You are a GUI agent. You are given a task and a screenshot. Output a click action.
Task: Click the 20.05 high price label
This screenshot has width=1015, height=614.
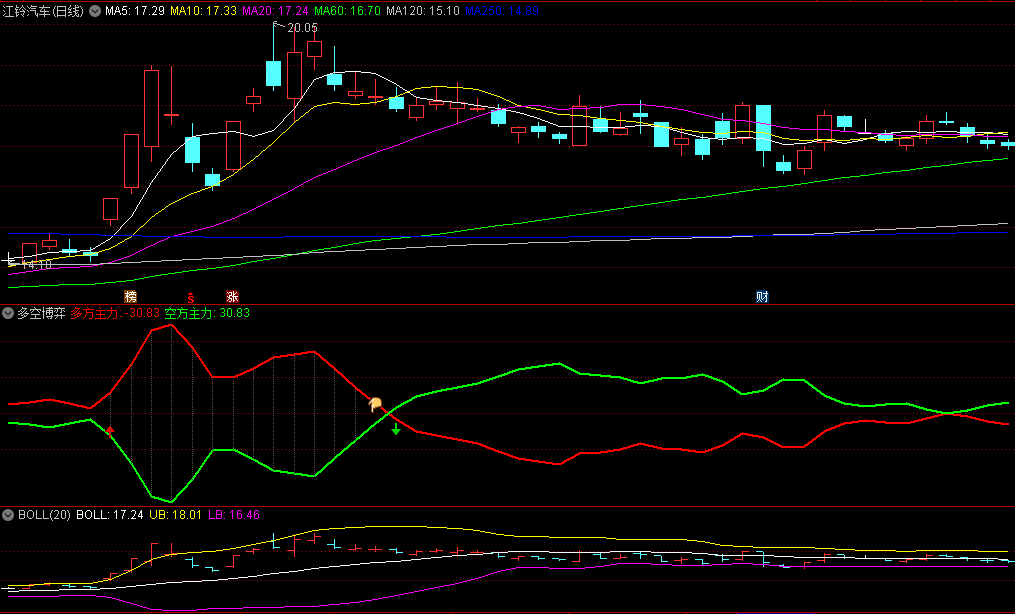coord(302,28)
